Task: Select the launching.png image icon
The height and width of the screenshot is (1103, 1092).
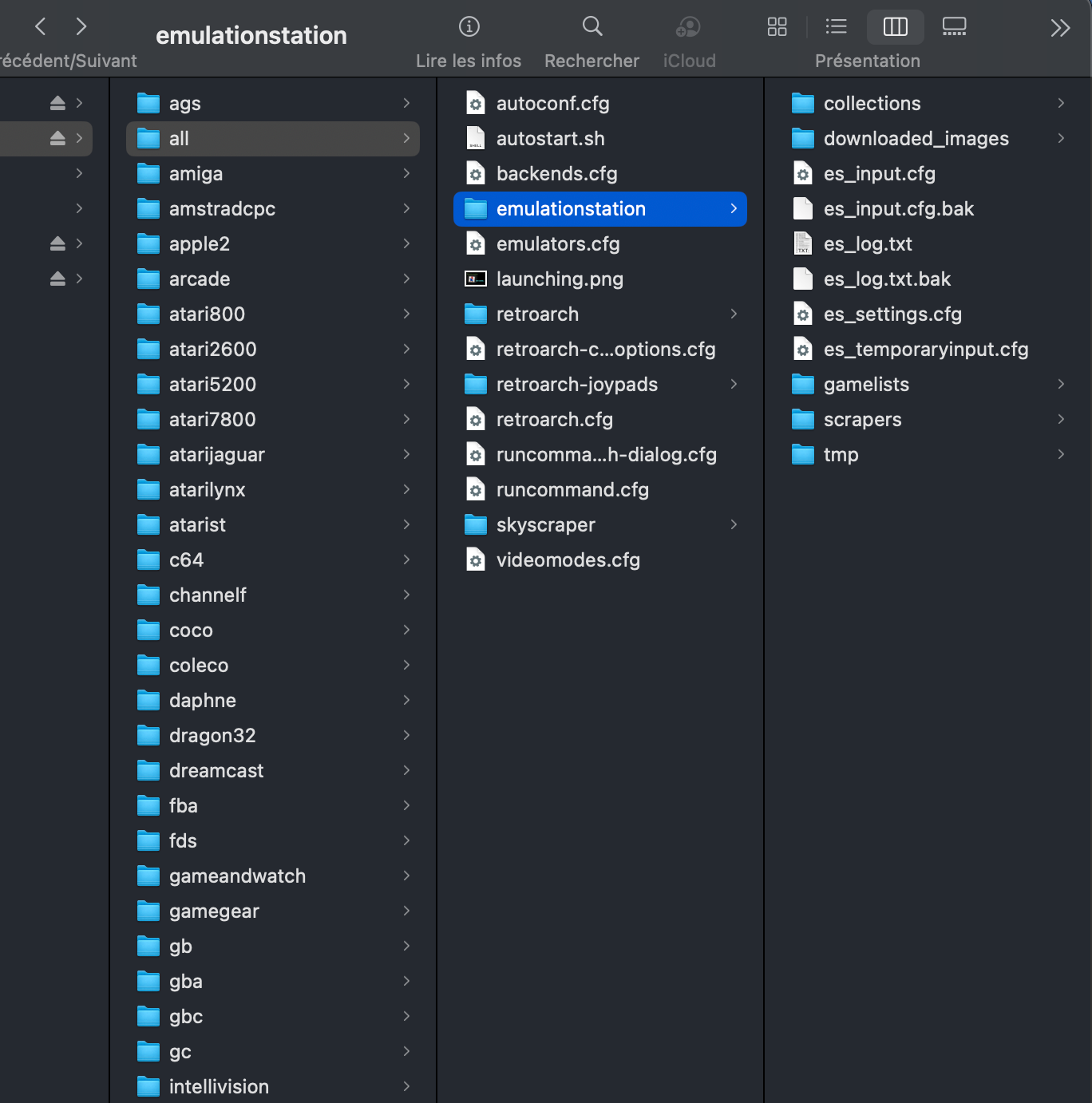Action: tap(476, 279)
